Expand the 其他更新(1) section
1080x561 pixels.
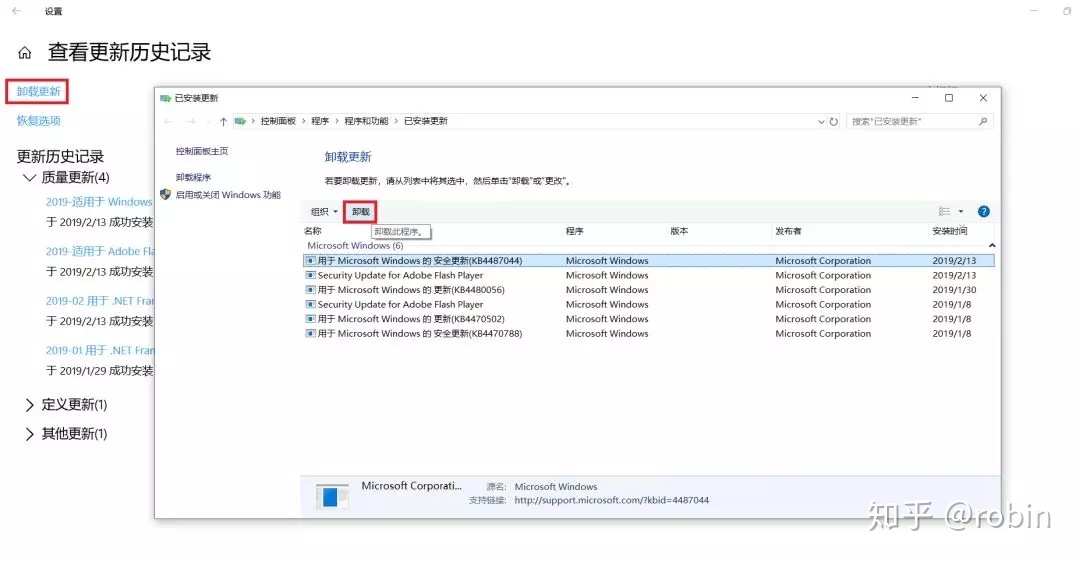click(x=29, y=434)
